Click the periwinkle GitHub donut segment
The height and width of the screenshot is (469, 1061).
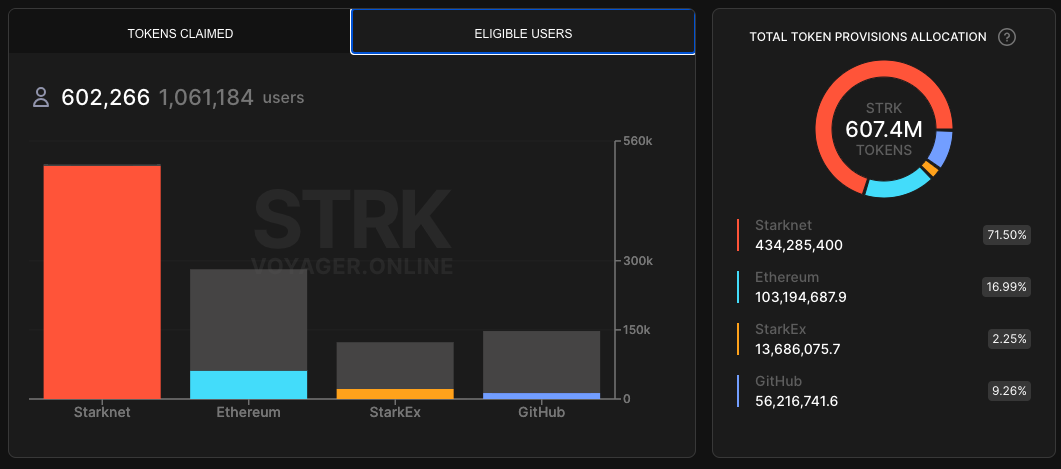pos(941,148)
